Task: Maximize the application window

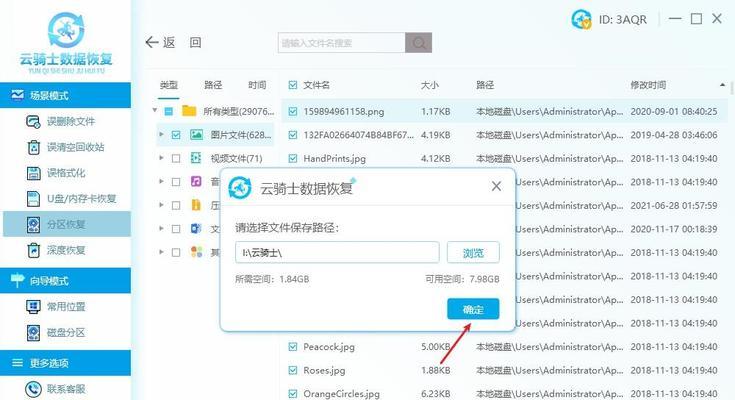Action: coord(697,19)
